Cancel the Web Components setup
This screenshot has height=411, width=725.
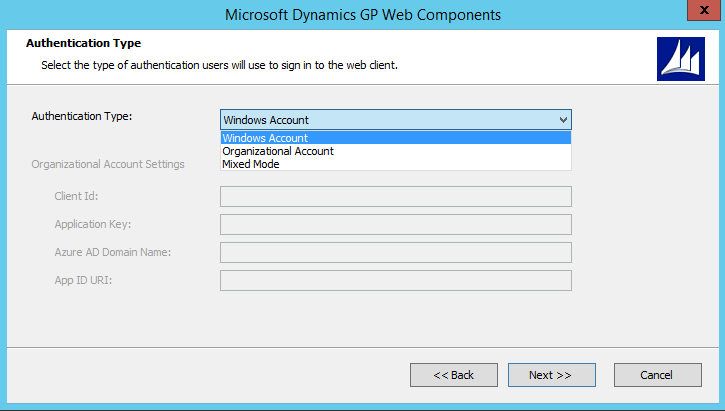click(x=657, y=375)
